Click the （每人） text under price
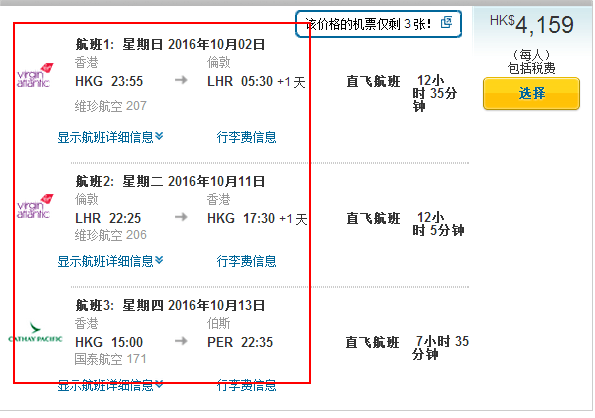This screenshot has width=595, height=418. pyautogui.click(x=531, y=55)
